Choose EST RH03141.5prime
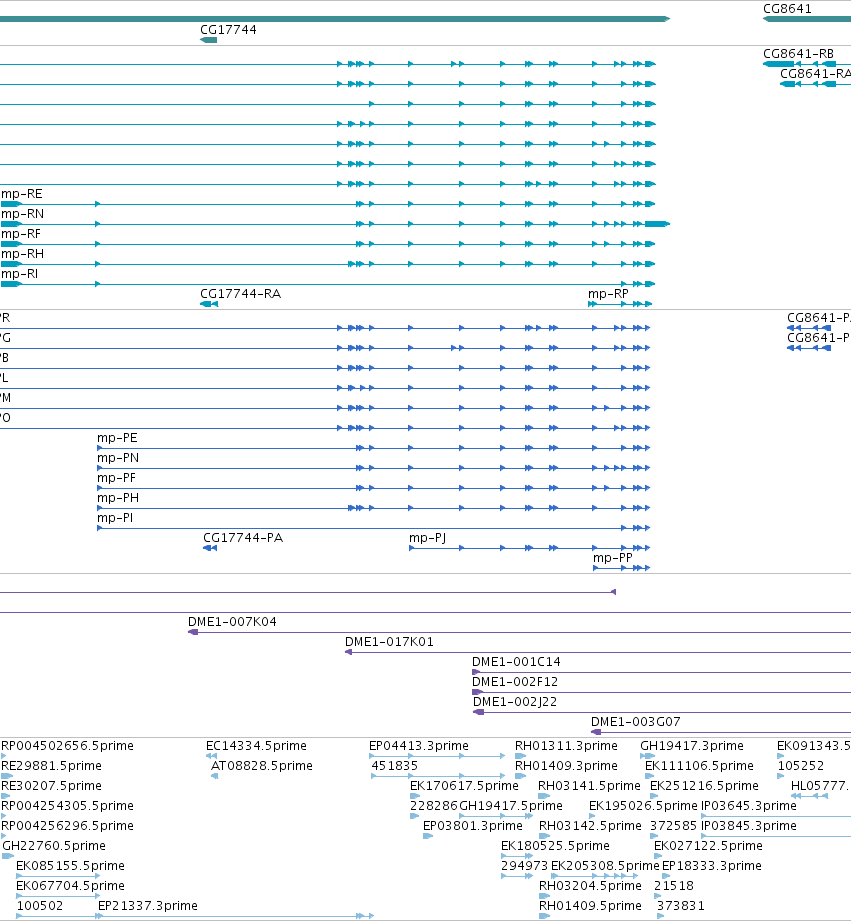Screen dimensions: 851x921 click(x=589, y=786)
